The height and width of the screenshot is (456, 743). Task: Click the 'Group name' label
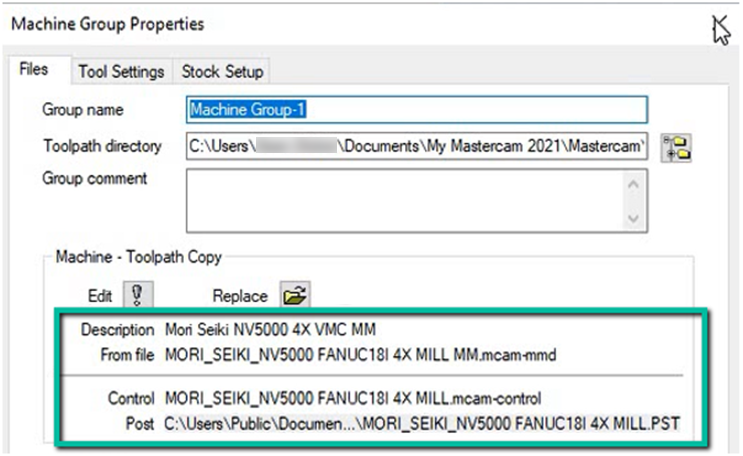coord(83,110)
